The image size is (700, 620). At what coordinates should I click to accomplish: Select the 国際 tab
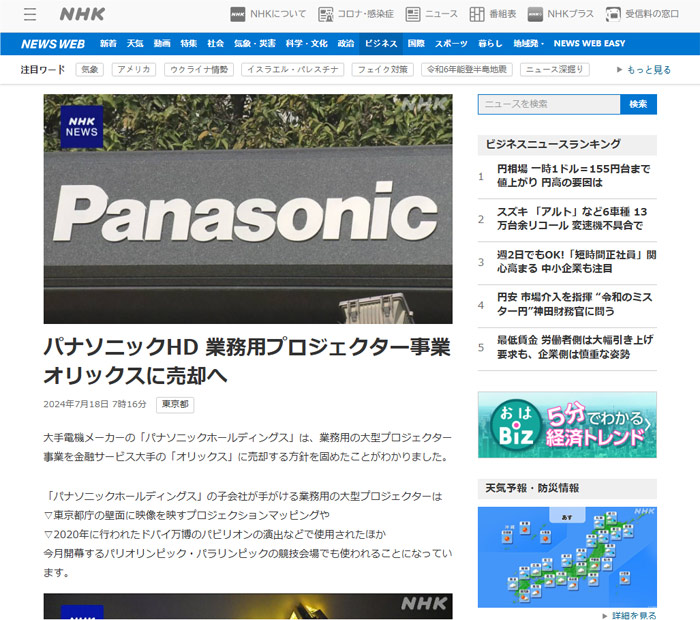tap(416, 44)
